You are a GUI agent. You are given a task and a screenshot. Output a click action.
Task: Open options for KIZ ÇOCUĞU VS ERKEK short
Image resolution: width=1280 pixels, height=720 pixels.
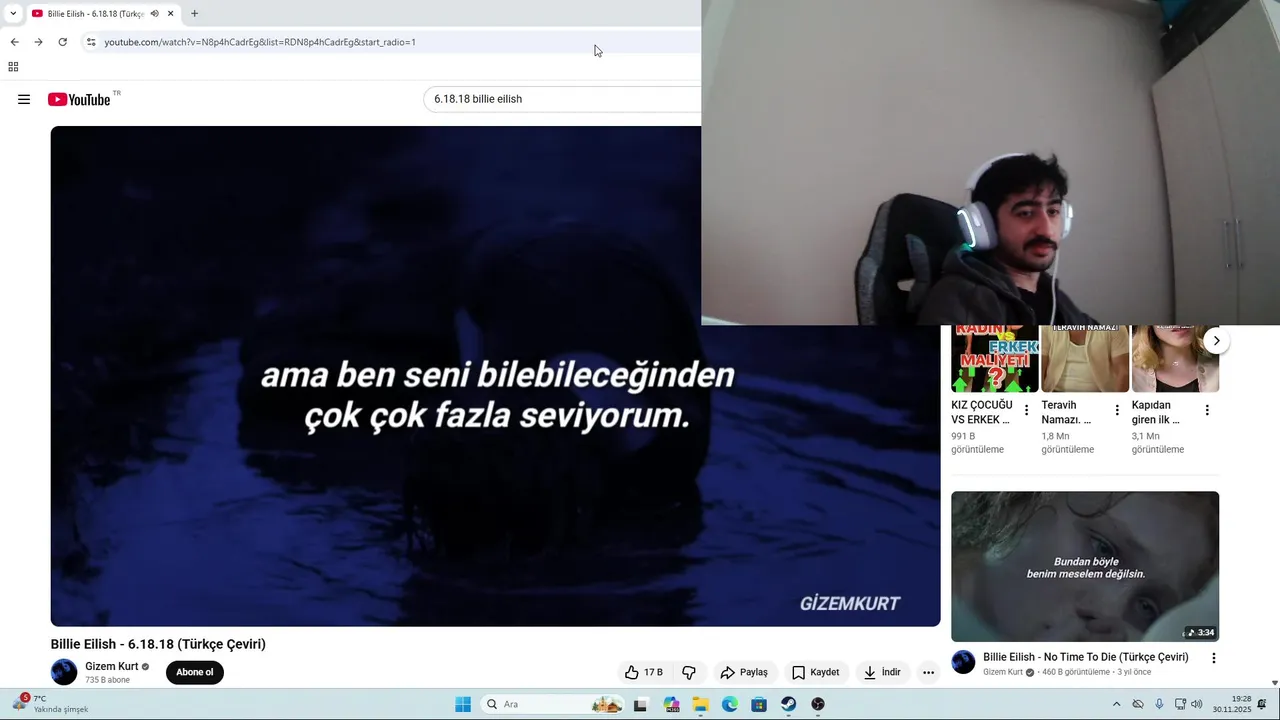pyautogui.click(x=1026, y=410)
